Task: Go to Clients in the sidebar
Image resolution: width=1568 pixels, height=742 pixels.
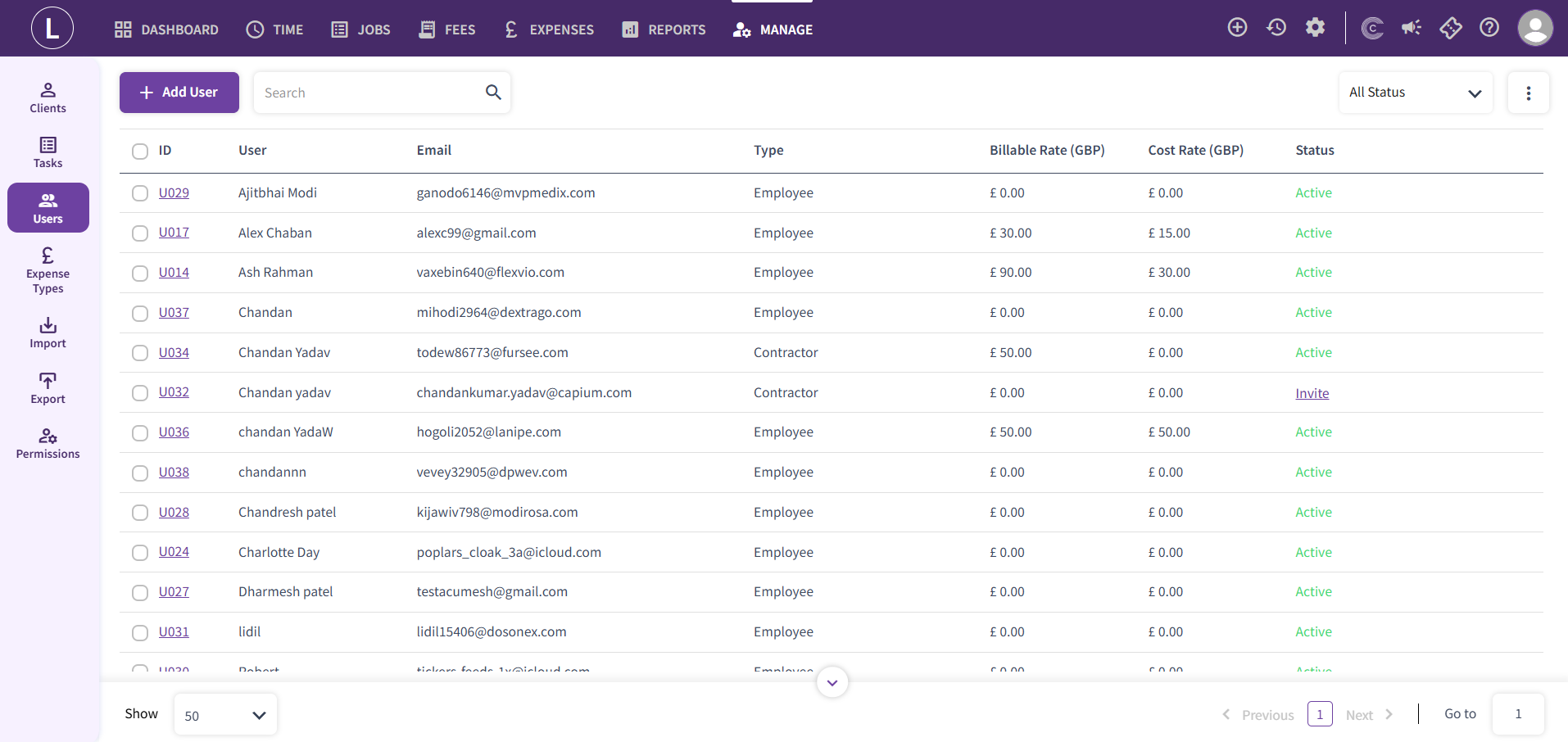Action: (48, 97)
